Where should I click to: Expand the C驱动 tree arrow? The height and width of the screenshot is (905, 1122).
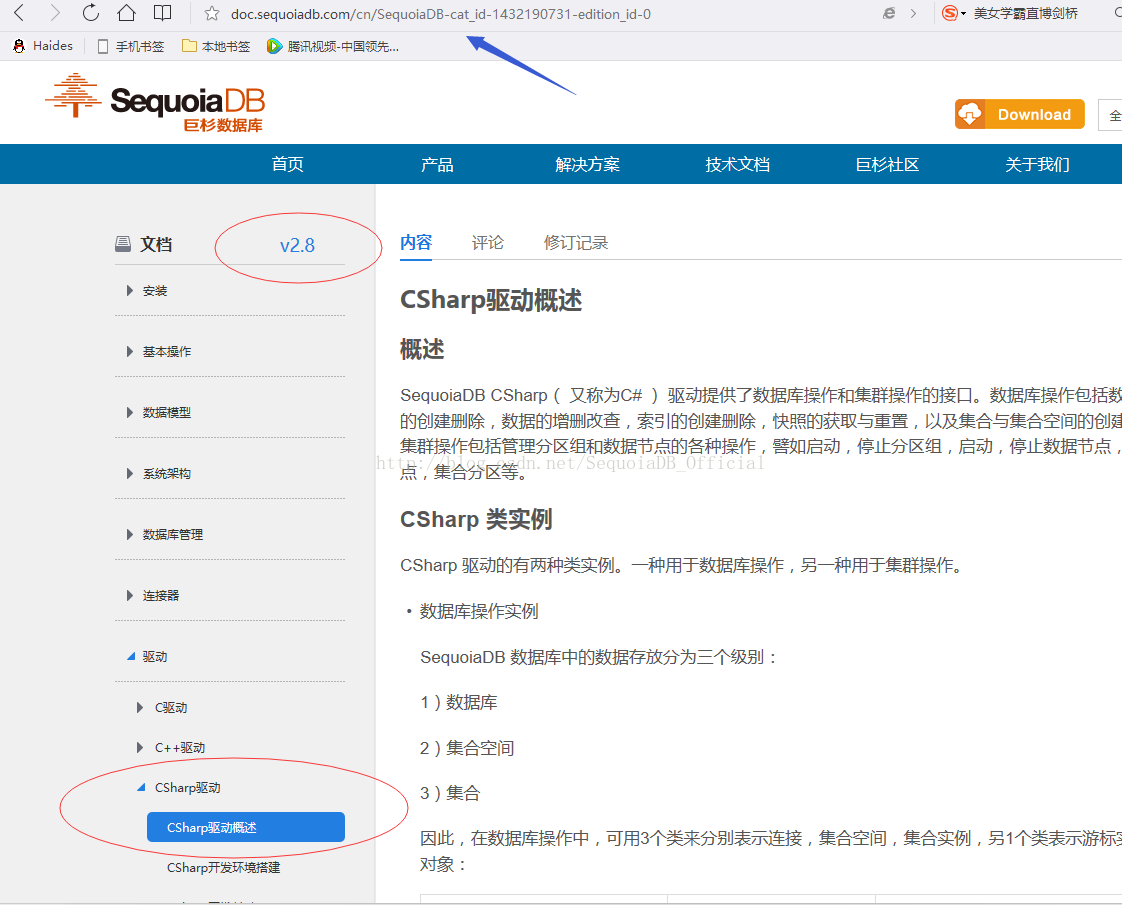pos(140,708)
